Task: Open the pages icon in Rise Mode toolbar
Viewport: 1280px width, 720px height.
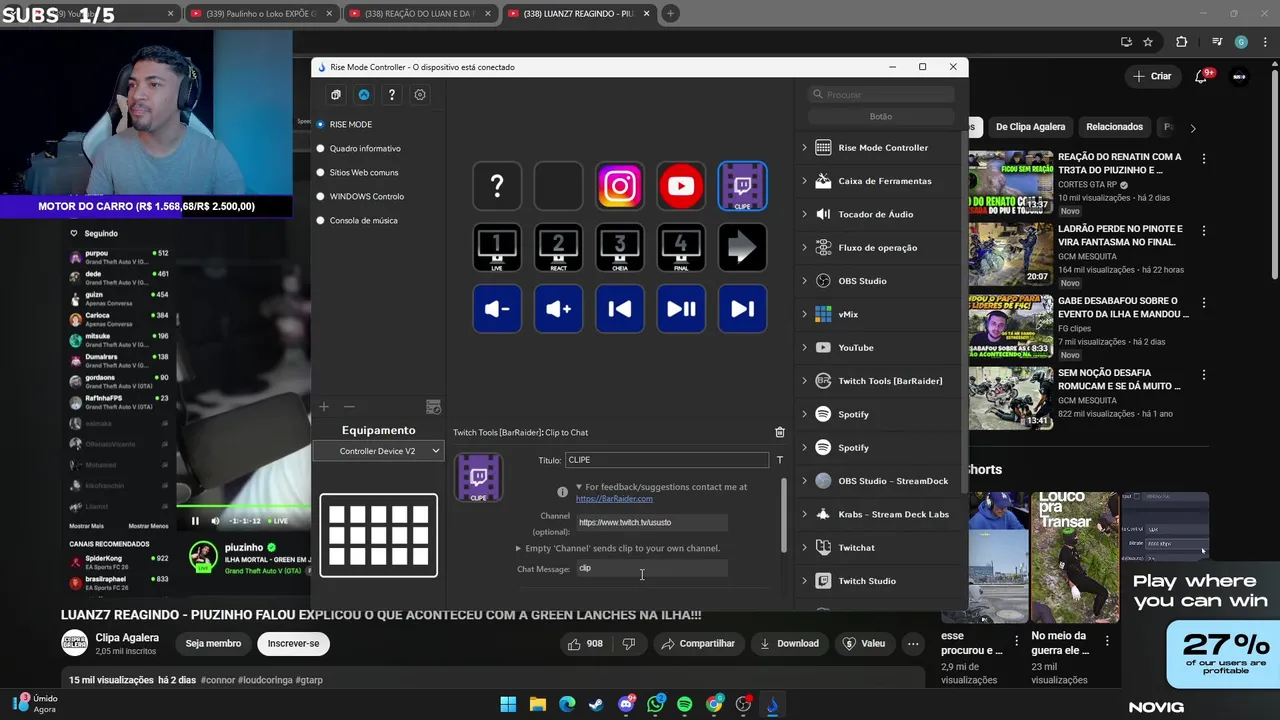Action: [x=336, y=95]
